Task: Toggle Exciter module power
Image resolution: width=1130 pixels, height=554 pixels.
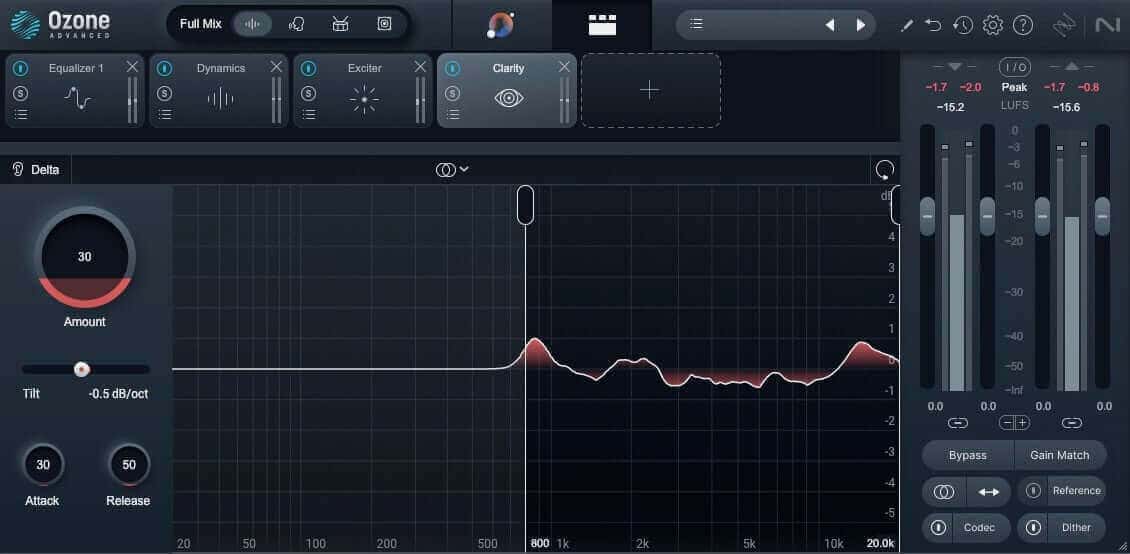Action: pos(308,68)
